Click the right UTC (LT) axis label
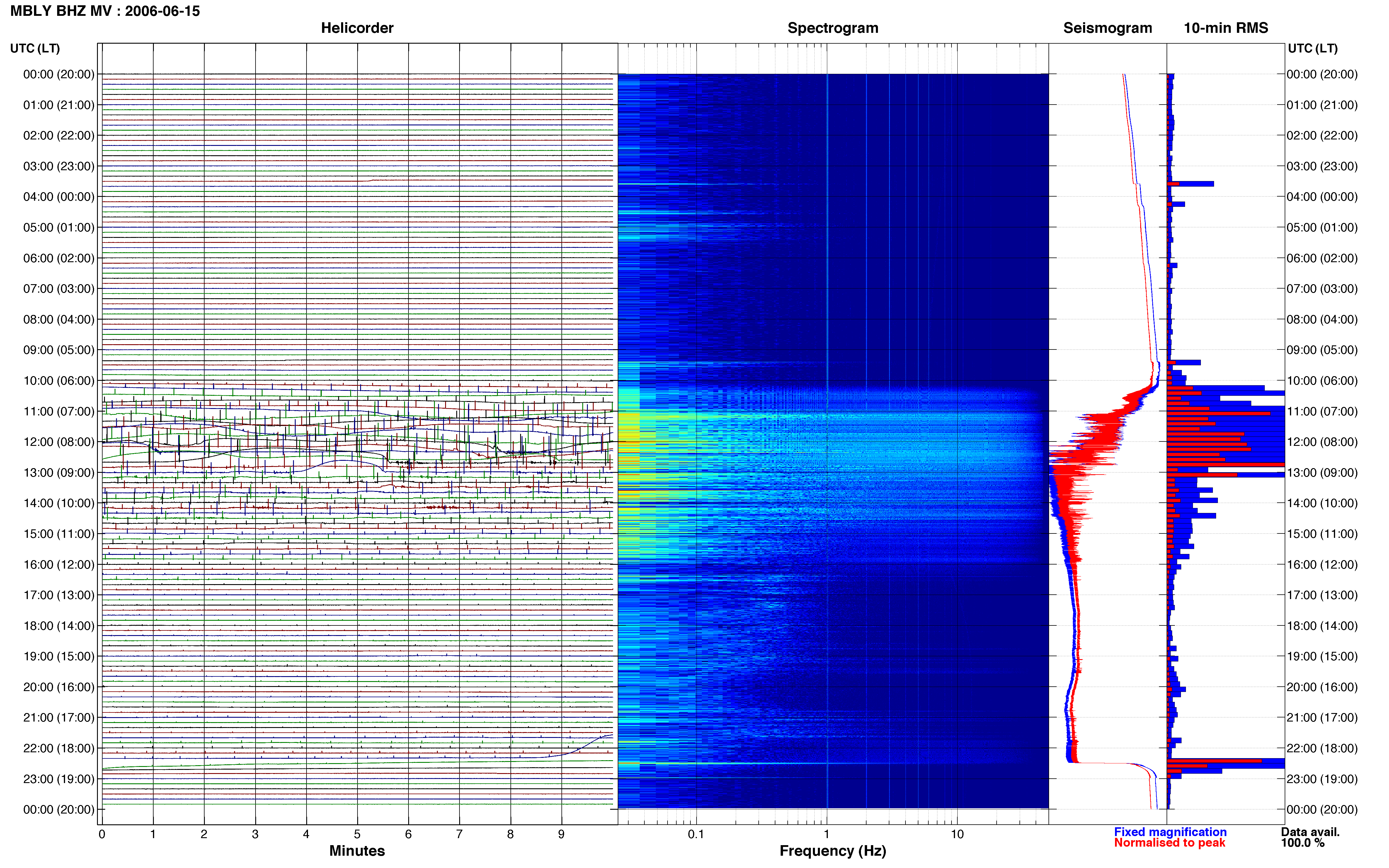Image resolution: width=1389 pixels, height=868 pixels. coord(1313,48)
